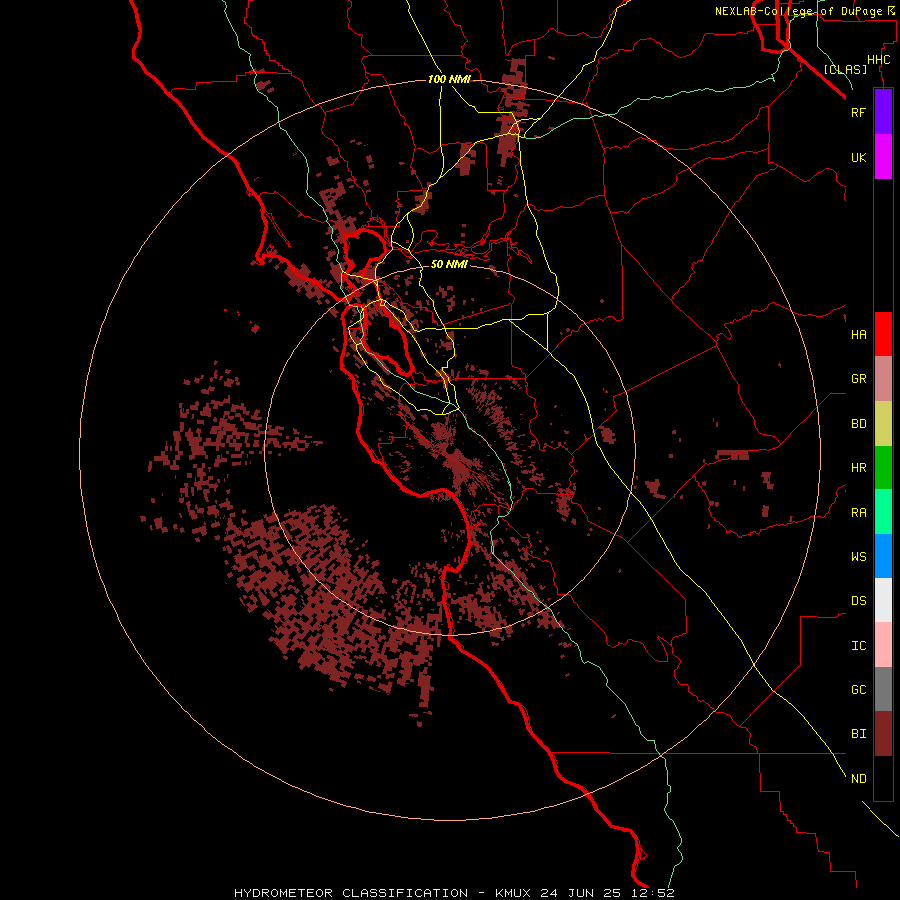
Task: Click the BD yellow legend color swatch
Action: pyautogui.click(x=883, y=424)
